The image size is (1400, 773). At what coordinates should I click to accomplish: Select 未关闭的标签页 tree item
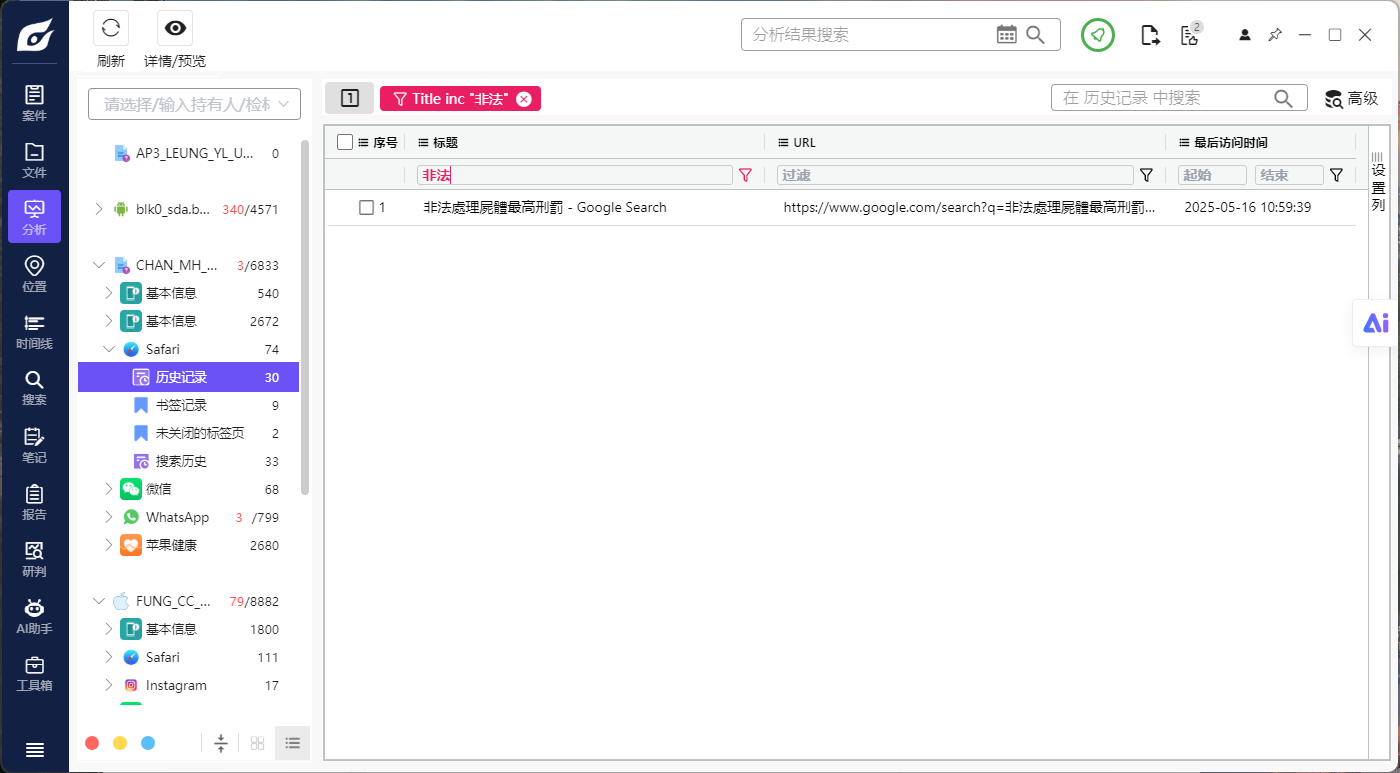pyautogui.click(x=188, y=433)
